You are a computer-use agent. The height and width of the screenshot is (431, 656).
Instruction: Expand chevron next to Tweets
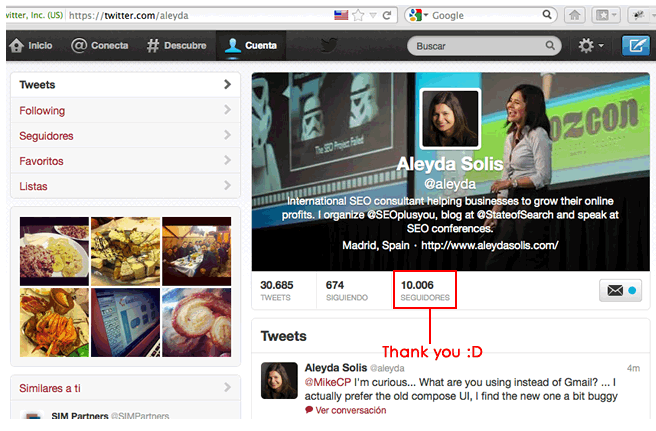227,85
